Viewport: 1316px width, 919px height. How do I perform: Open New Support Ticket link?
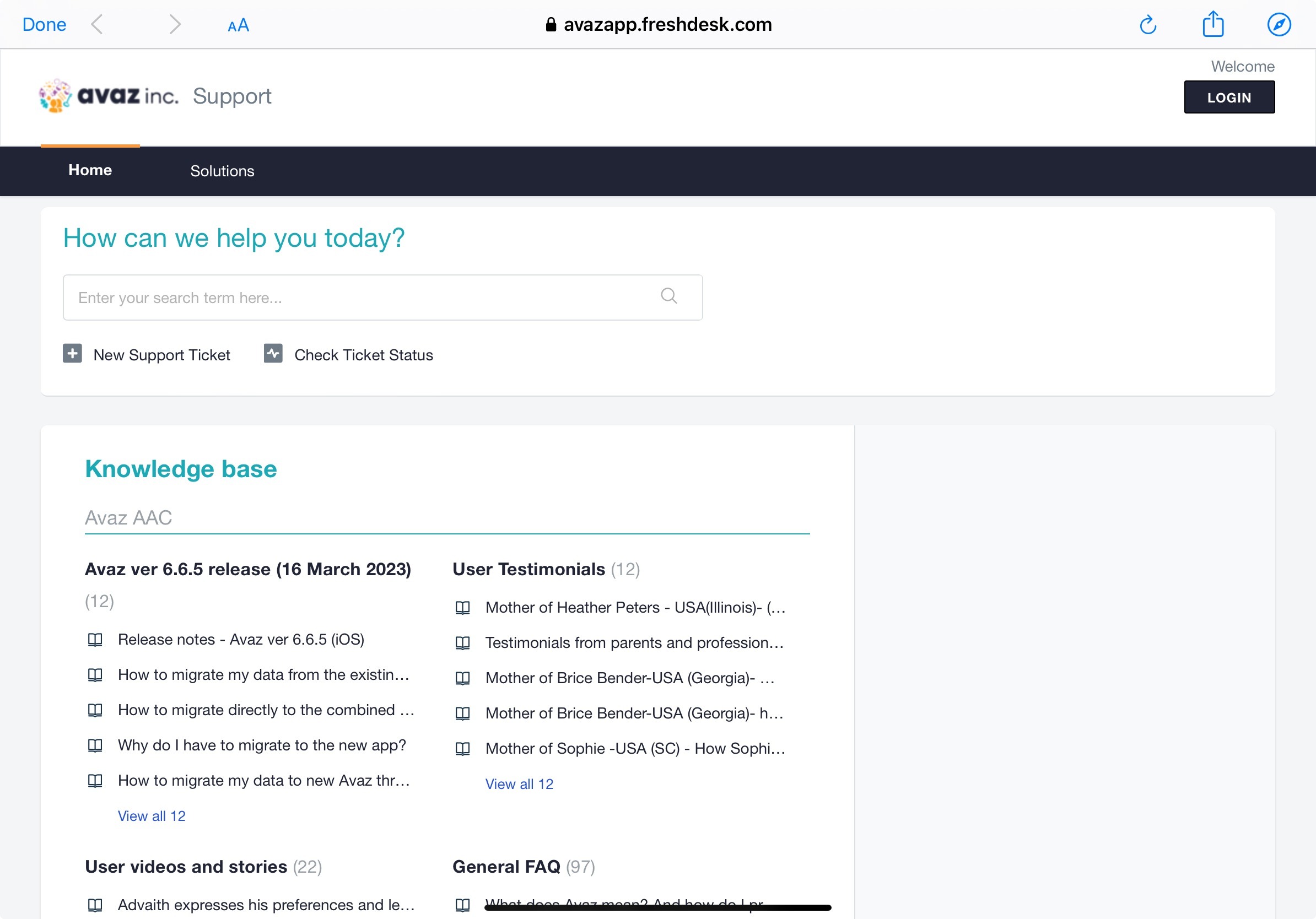(161, 355)
